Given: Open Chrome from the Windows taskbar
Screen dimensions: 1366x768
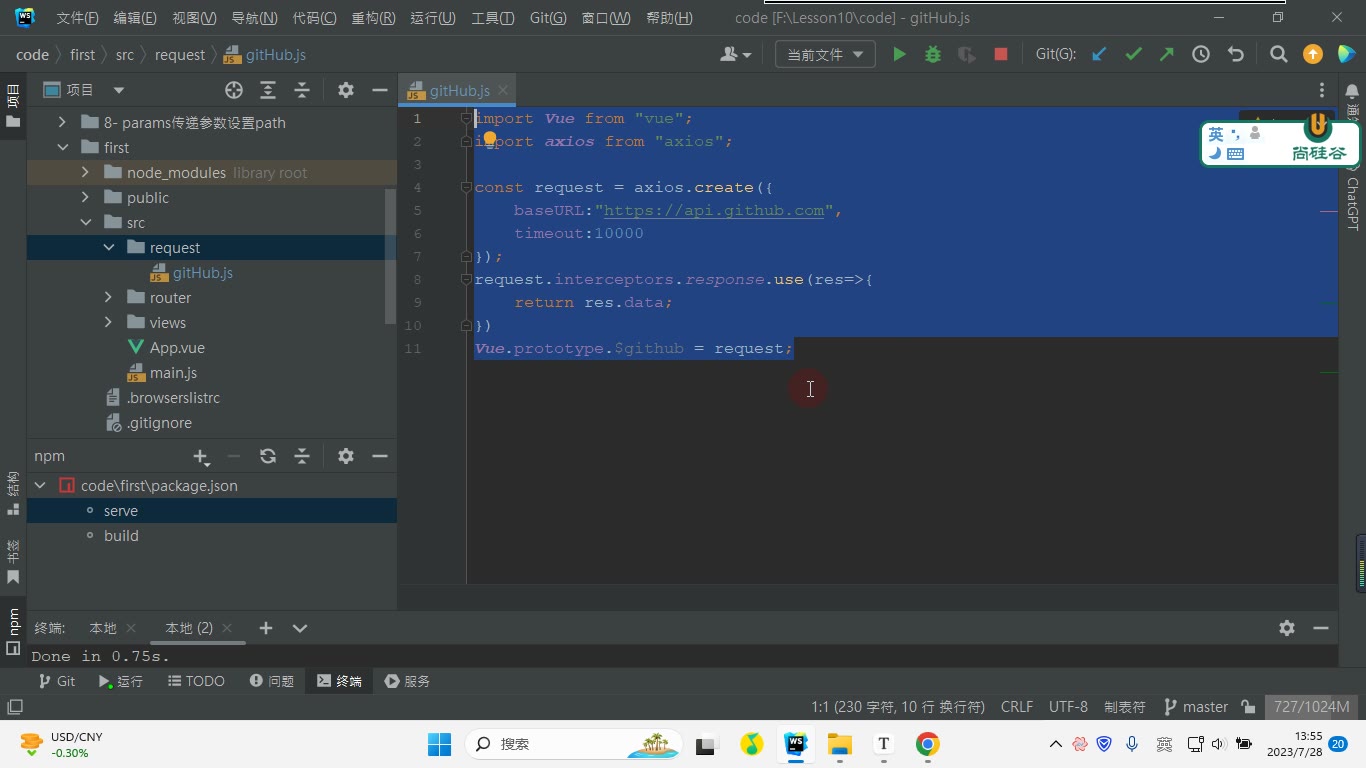Looking at the screenshot, I should [927, 744].
